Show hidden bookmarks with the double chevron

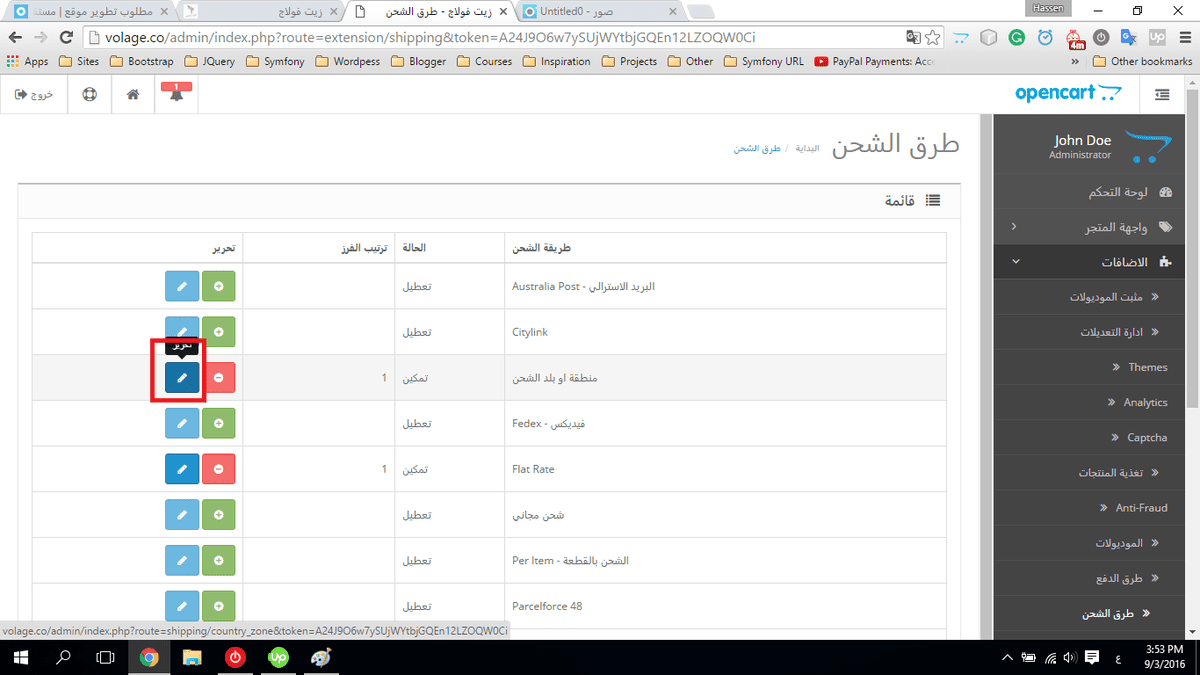point(1076,61)
